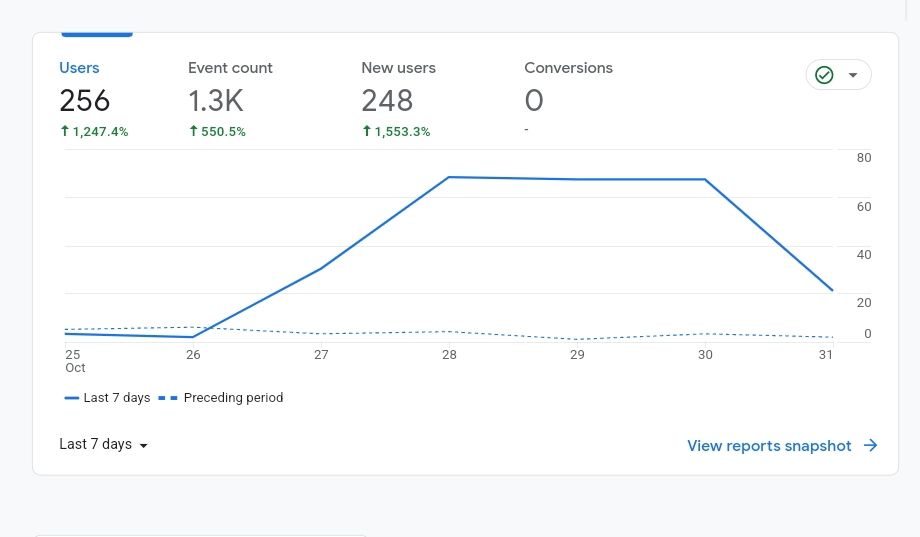
Task: Click the green up arrow beside 1,553.3%
Action: point(367,131)
